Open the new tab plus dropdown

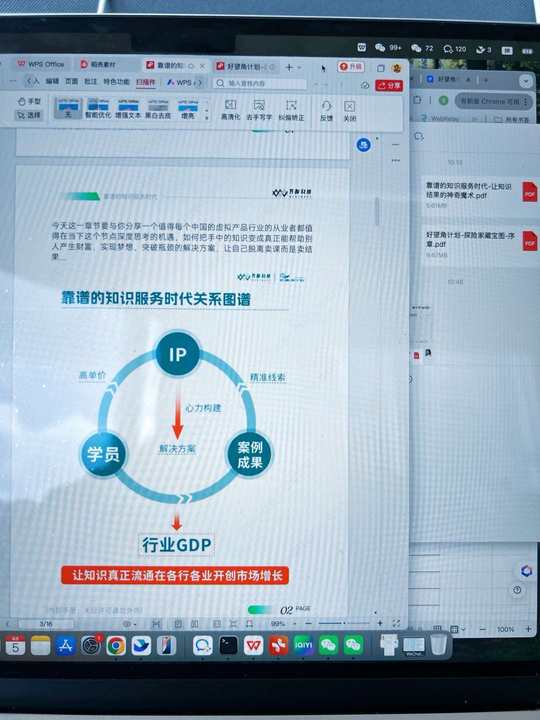[293, 68]
